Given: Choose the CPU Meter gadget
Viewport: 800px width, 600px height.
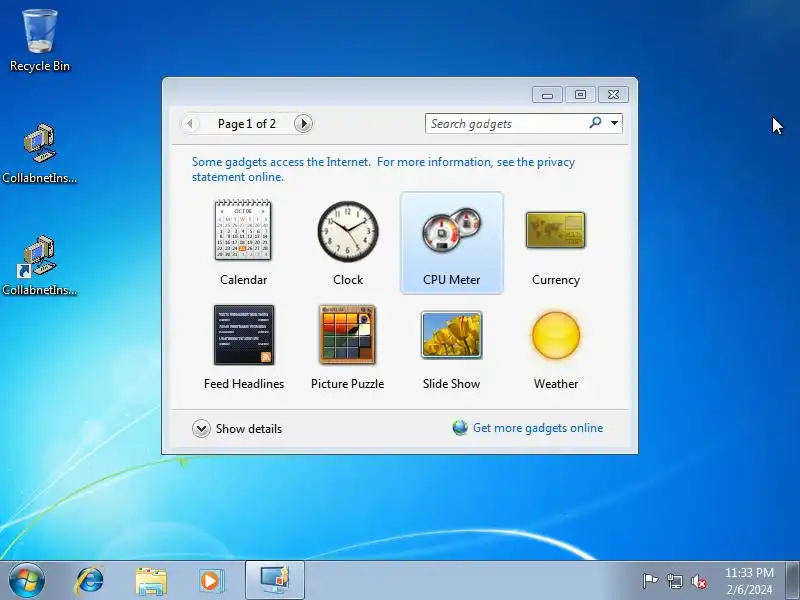Looking at the screenshot, I should click(x=452, y=243).
